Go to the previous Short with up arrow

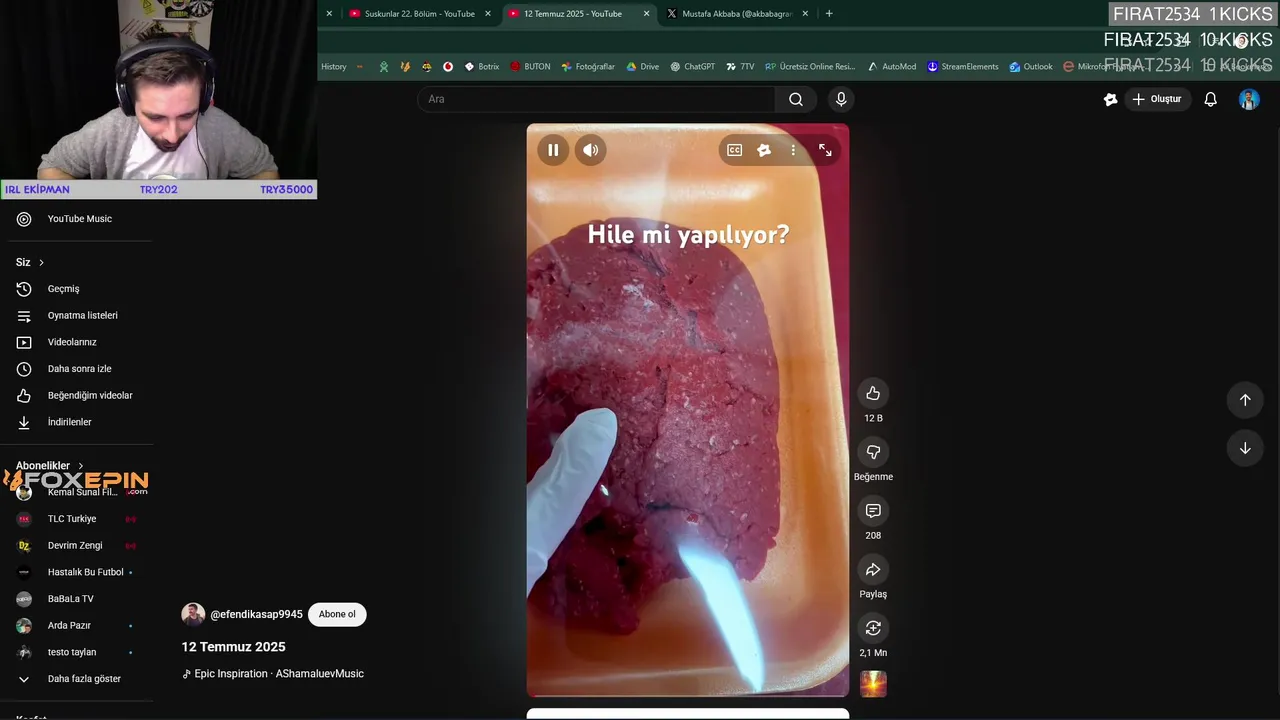pyautogui.click(x=1245, y=400)
